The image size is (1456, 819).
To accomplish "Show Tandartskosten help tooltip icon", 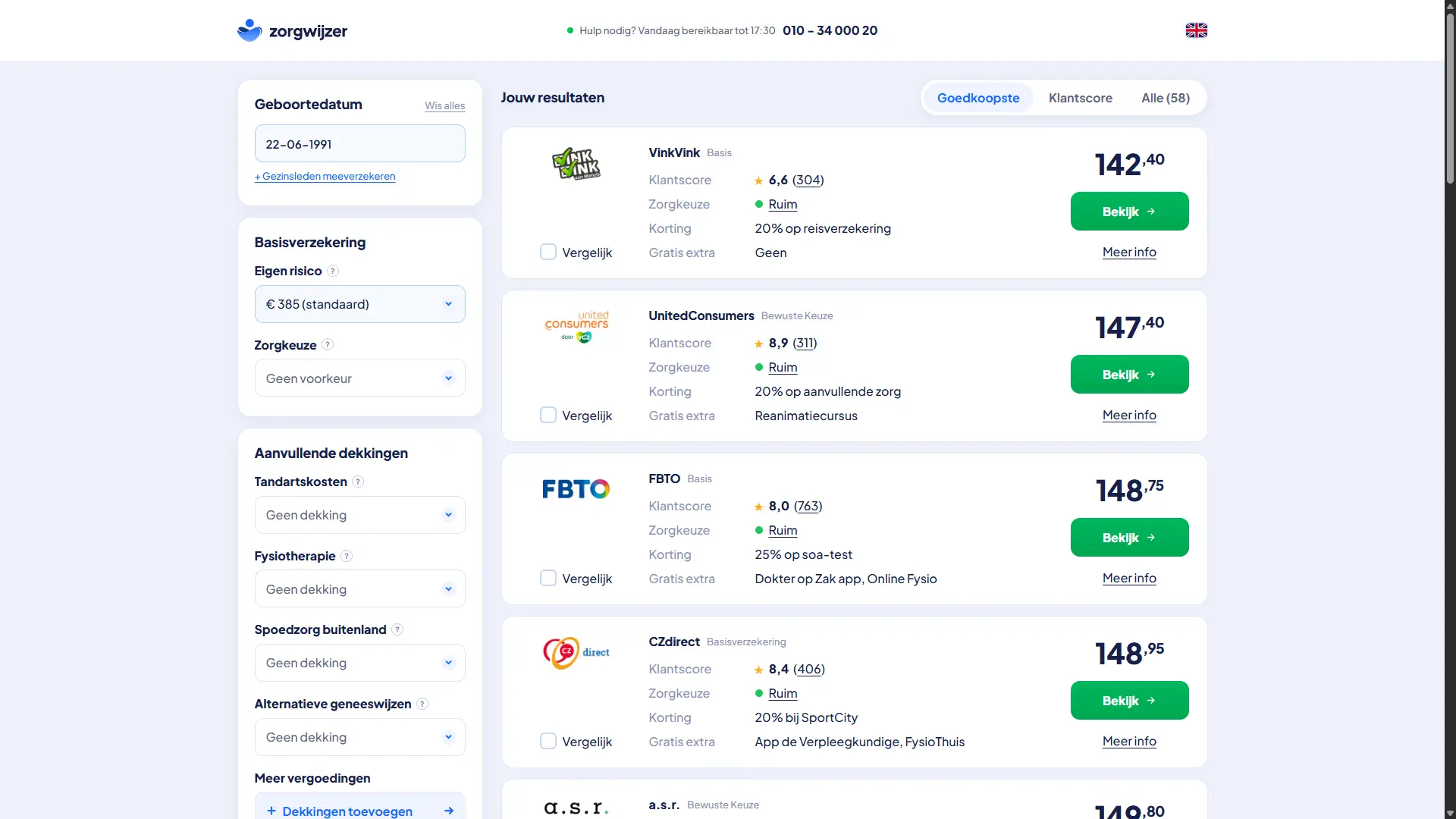I will coord(358,482).
